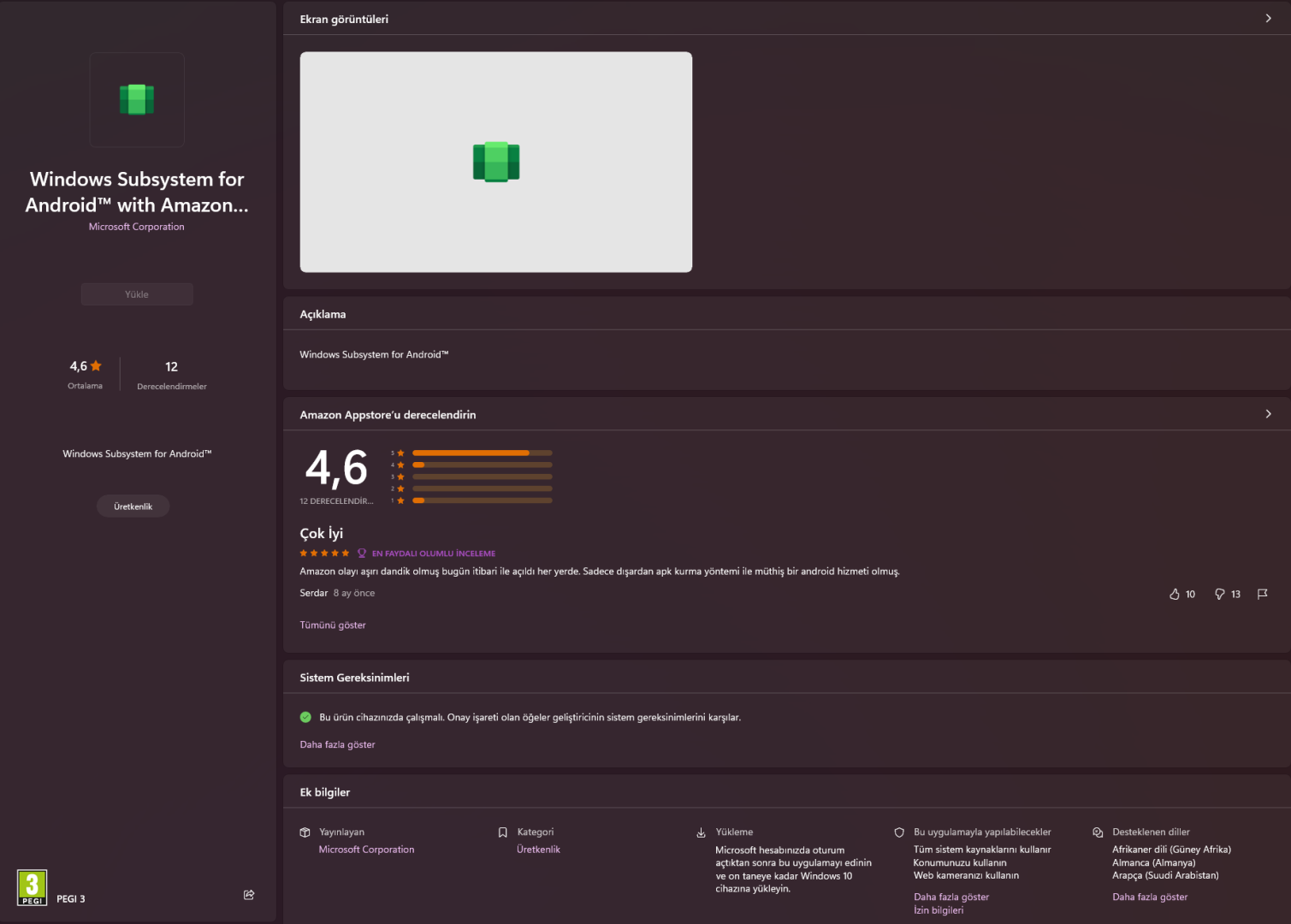
Task: Click the Yükleme instructions text about Microsoft hesabınızda
Action: point(794,869)
